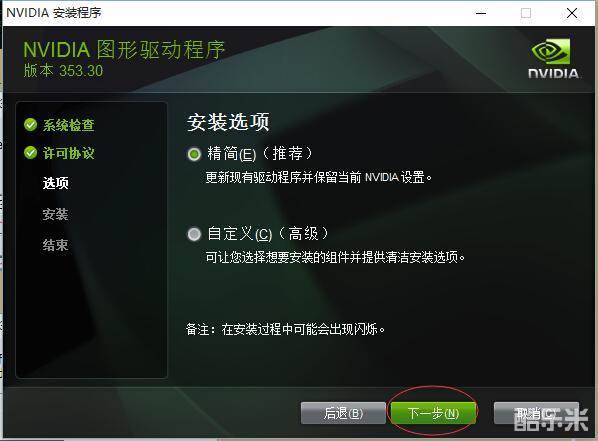
Task: Select the 结束 step in sidebar
Action: (56, 245)
